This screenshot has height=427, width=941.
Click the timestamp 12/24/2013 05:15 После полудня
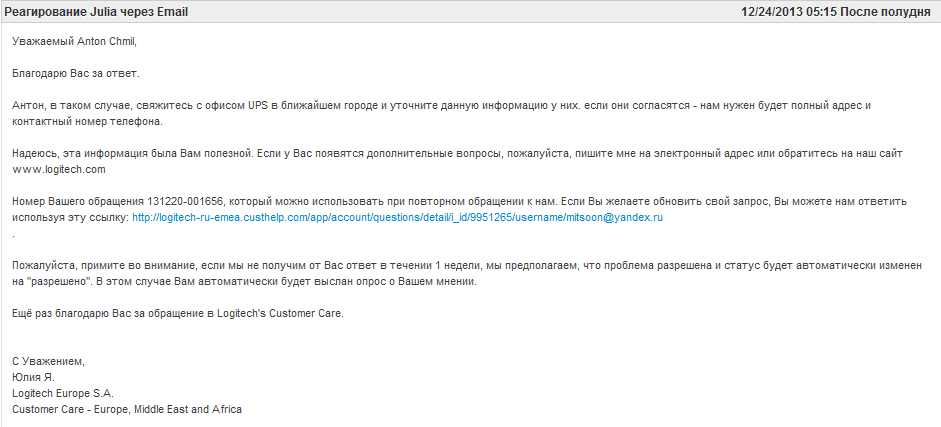click(835, 12)
